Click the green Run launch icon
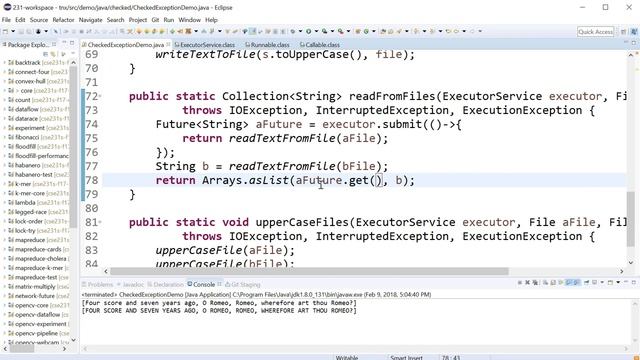Screen dimensions: 640x360 click(309, 31)
